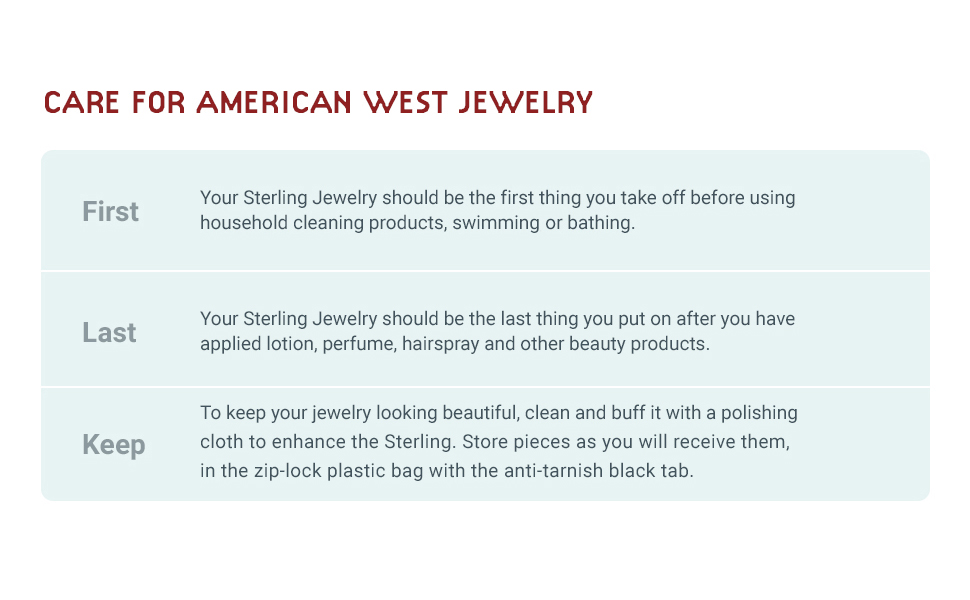Viewport: 970px width, 600px height.
Task: Click the line starting "To keep your jewelry"
Action: [x=498, y=413]
